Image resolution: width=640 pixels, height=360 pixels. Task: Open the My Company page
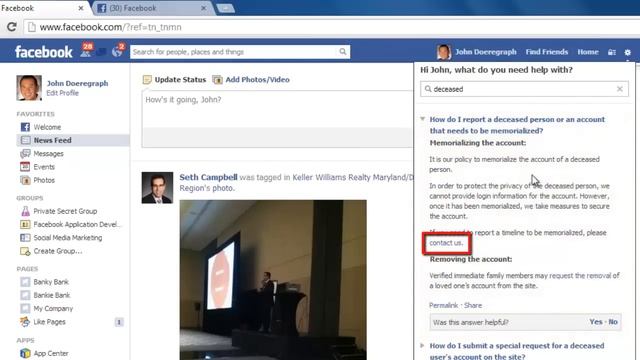[x=53, y=309]
